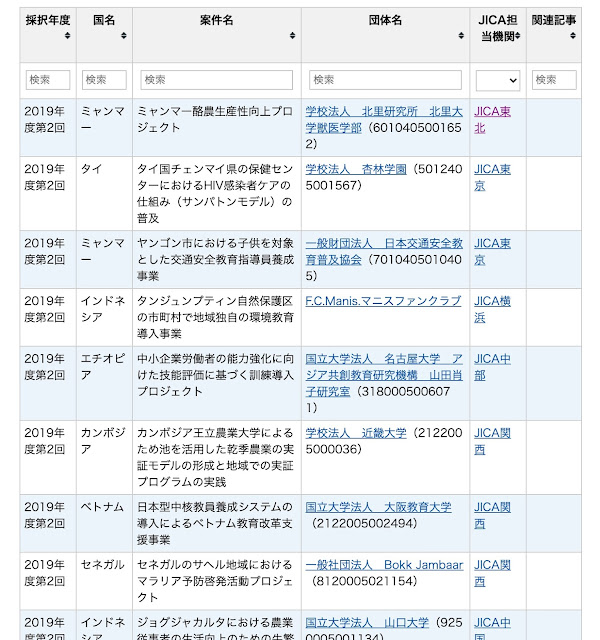
Task: Select 2019年度第2回 cell in セネガル row
Action: point(48,581)
